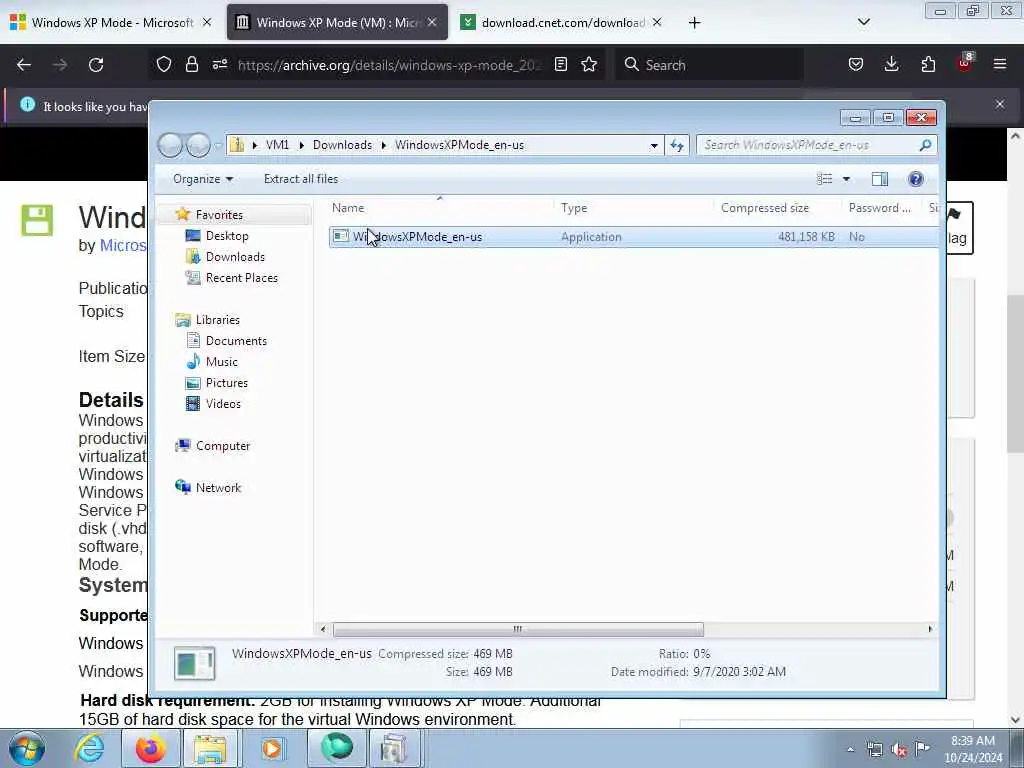Click the Explorer forward button
This screenshot has width=1024, height=768.
pyautogui.click(x=199, y=145)
